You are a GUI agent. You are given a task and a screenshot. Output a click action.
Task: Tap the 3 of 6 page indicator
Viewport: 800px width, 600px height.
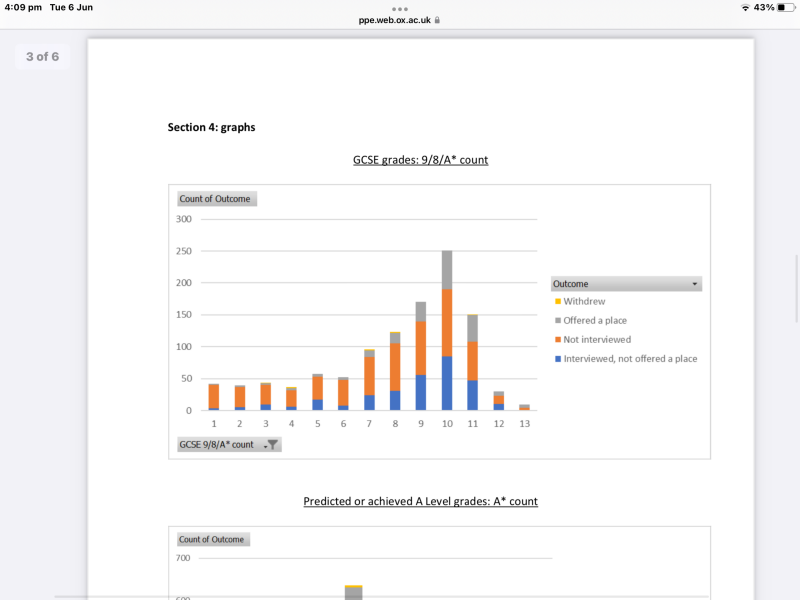point(42,57)
